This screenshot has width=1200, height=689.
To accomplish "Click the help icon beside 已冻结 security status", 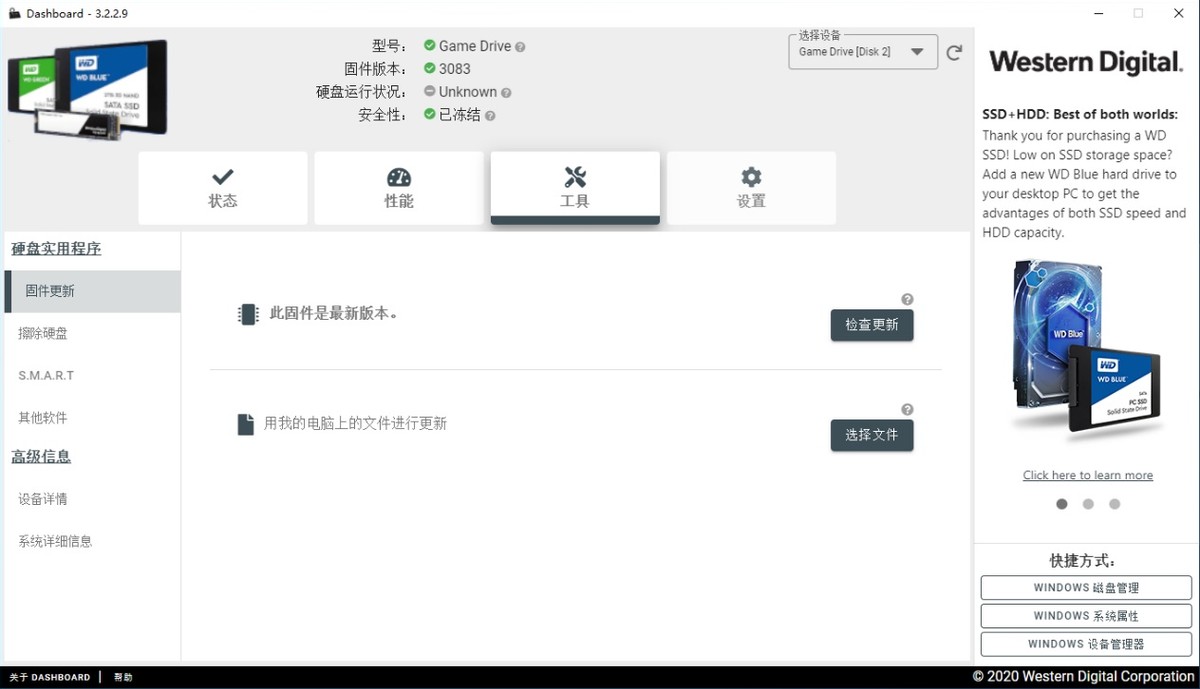I will (x=489, y=114).
